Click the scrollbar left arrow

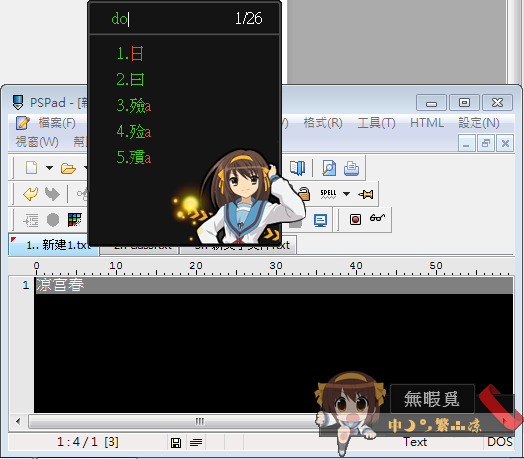[x=18, y=421]
